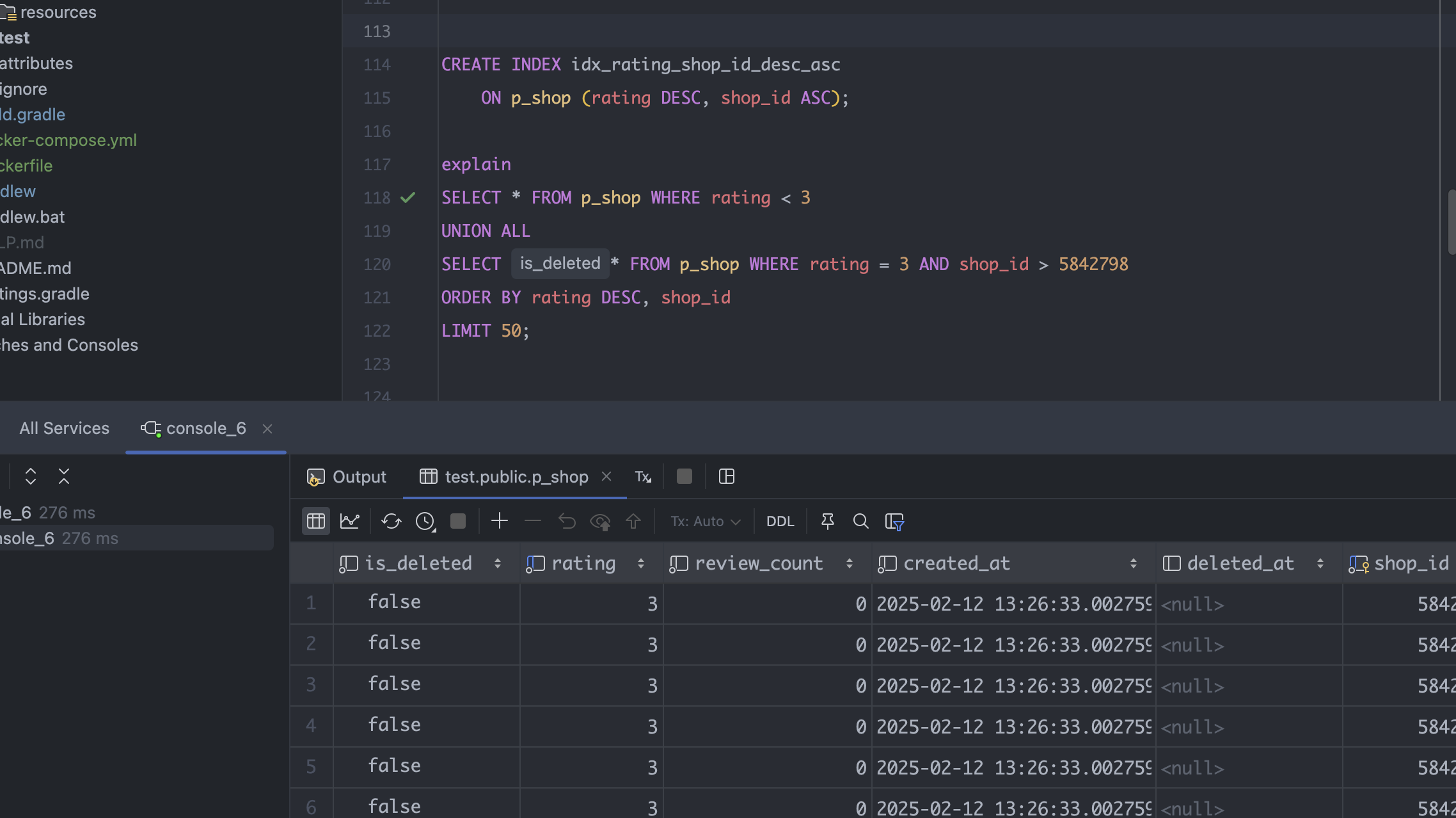Click the created_at column type icon
Image resolution: width=1456 pixels, height=818 pixels.
887,563
